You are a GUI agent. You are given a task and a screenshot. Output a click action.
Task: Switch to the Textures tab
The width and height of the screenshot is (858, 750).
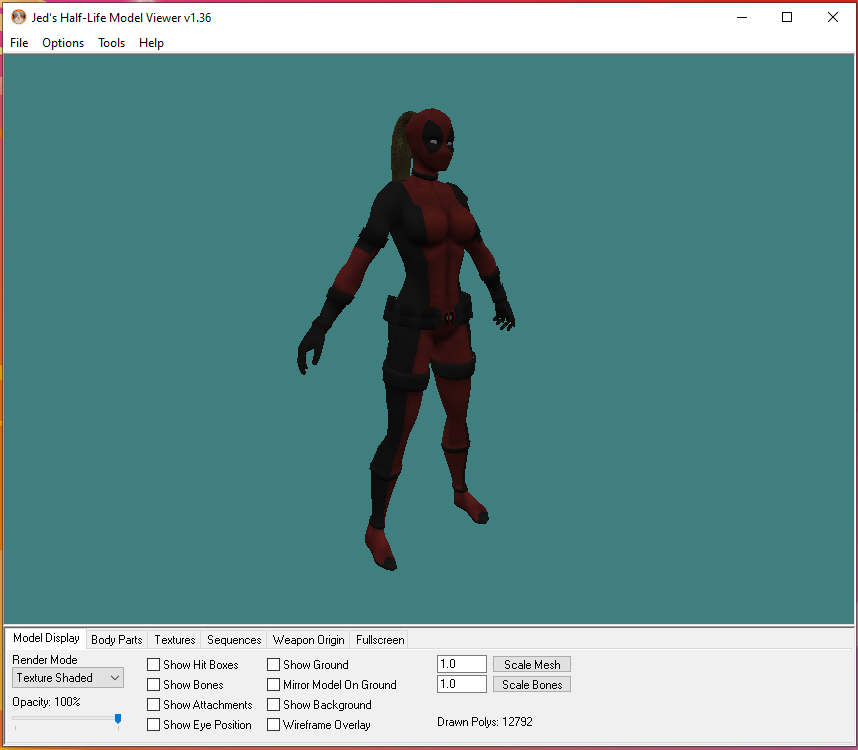(175, 639)
